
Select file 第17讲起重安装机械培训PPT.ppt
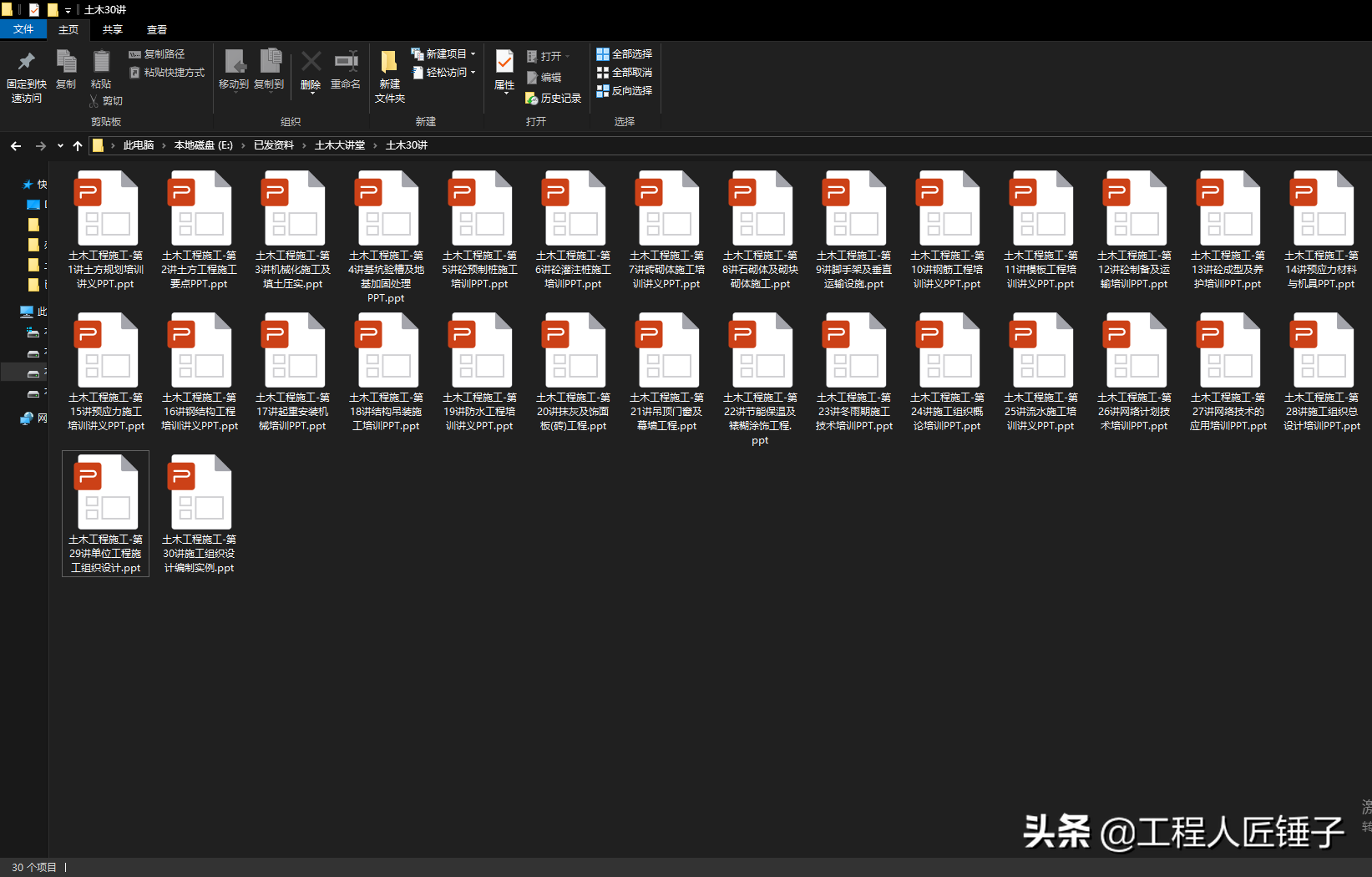click(293, 373)
